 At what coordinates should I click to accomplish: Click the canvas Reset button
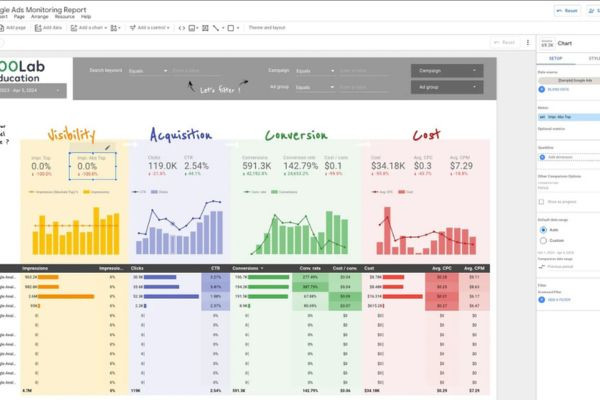click(505, 42)
